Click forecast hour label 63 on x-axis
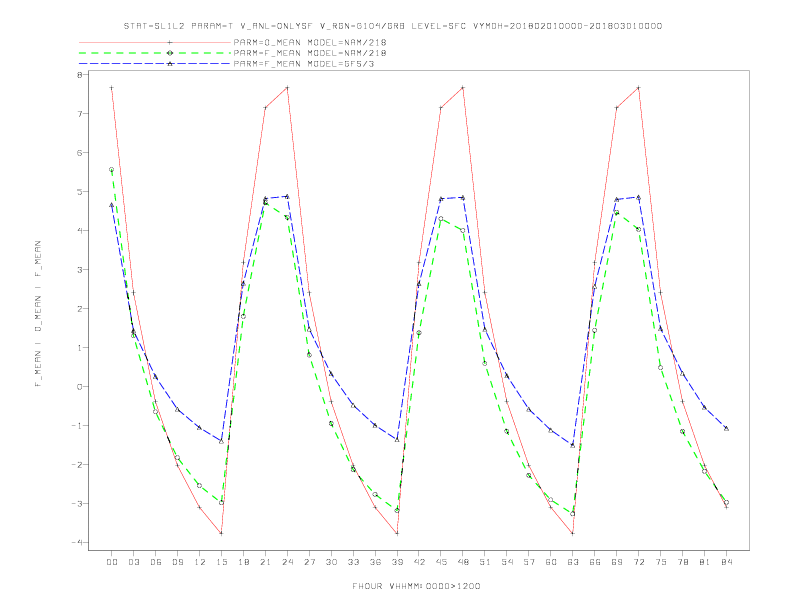 573,562
